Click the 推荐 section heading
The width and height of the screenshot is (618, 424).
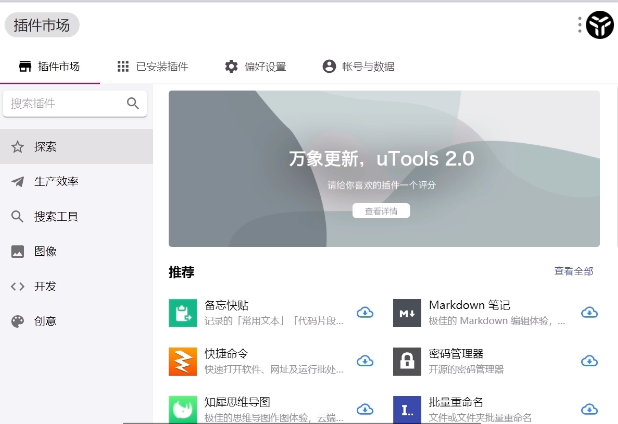[x=181, y=272]
